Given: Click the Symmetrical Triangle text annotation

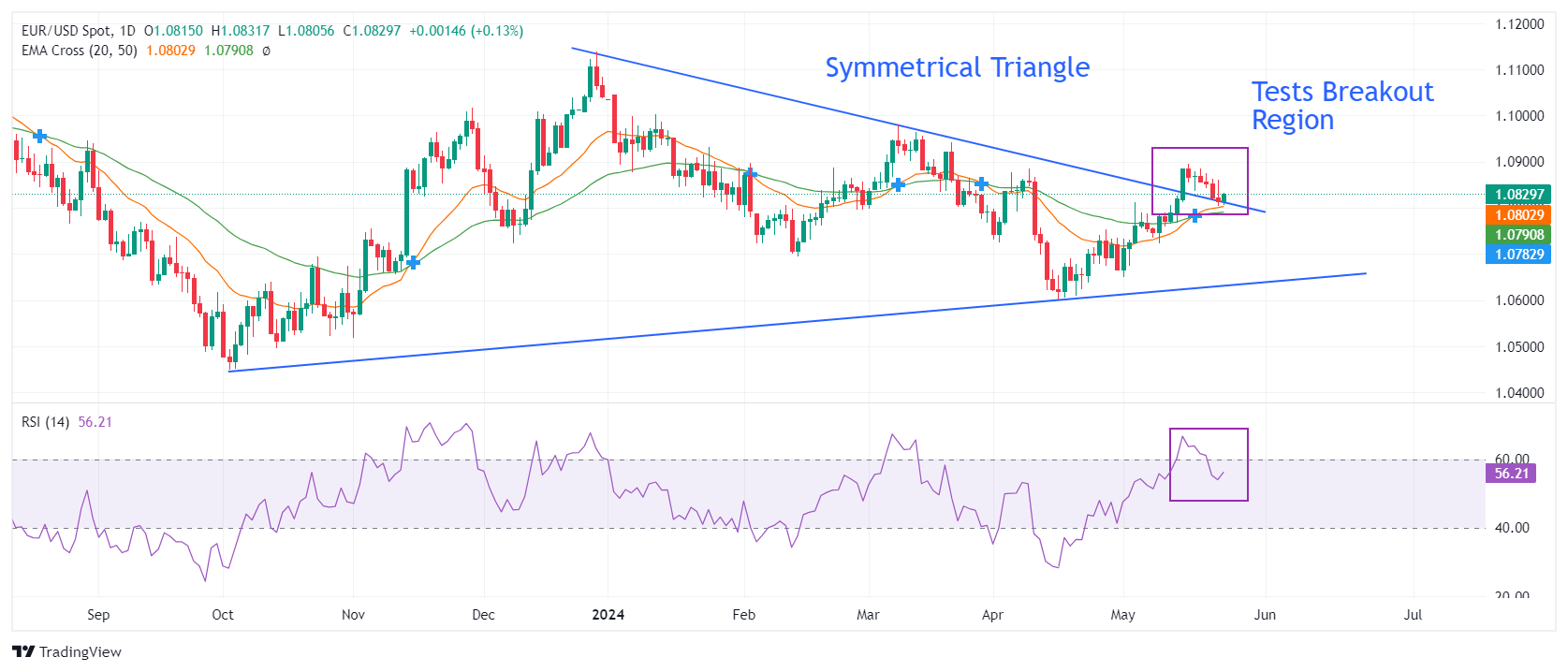Looking at the screenshot, I should pos(957,67).
